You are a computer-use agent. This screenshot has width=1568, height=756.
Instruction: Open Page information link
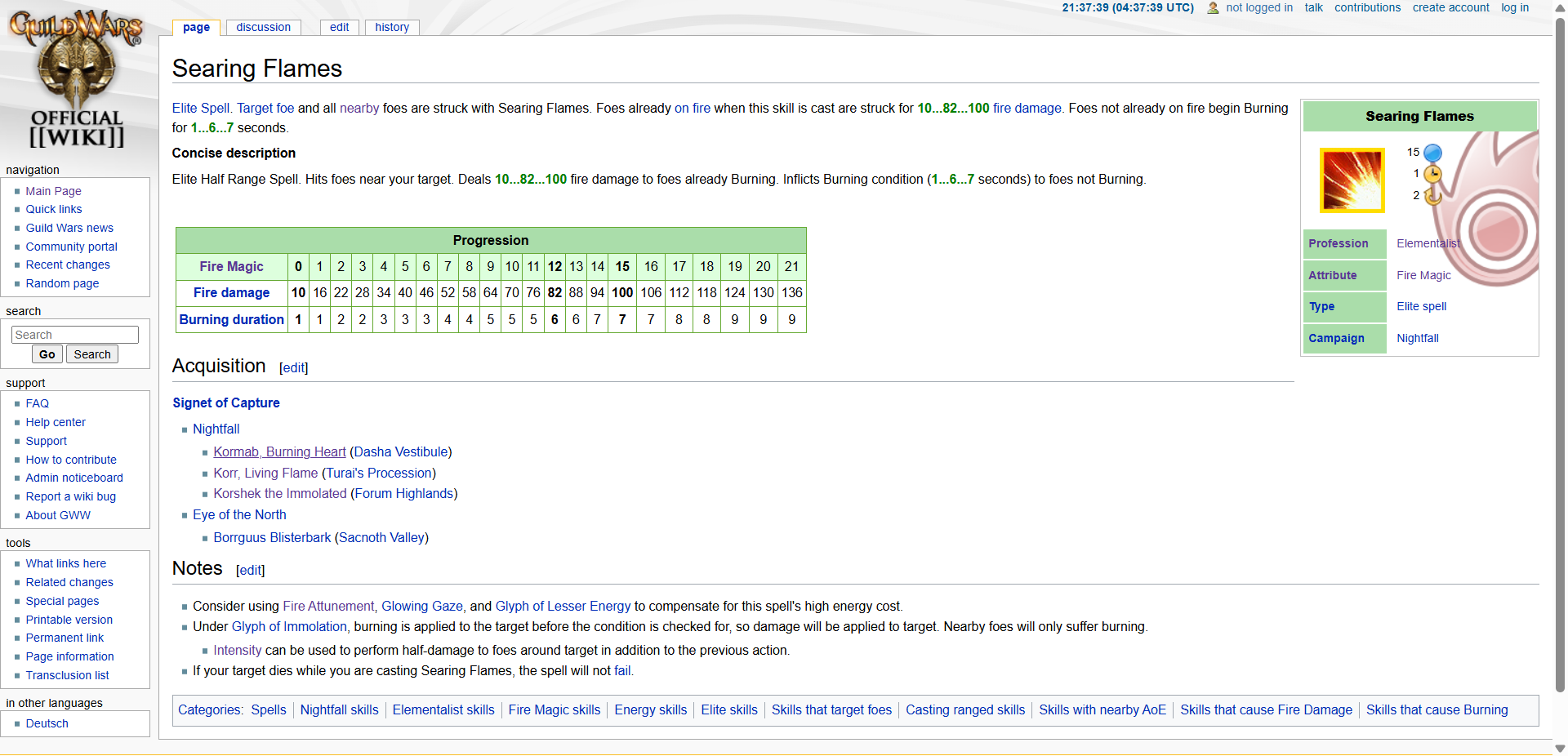pyautogui.click(x=69, y=656)
